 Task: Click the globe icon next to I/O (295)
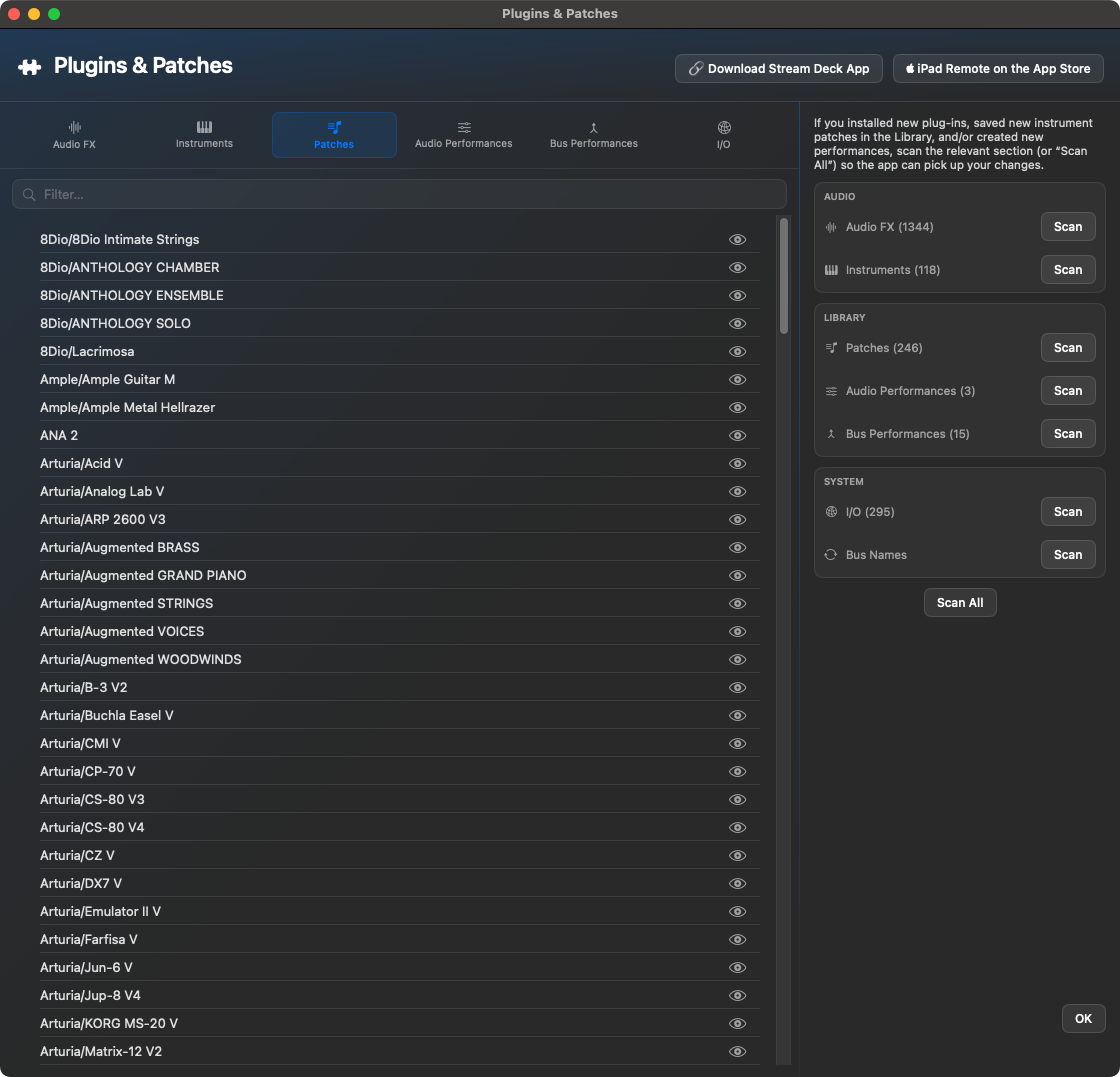(x=831, y=511)
